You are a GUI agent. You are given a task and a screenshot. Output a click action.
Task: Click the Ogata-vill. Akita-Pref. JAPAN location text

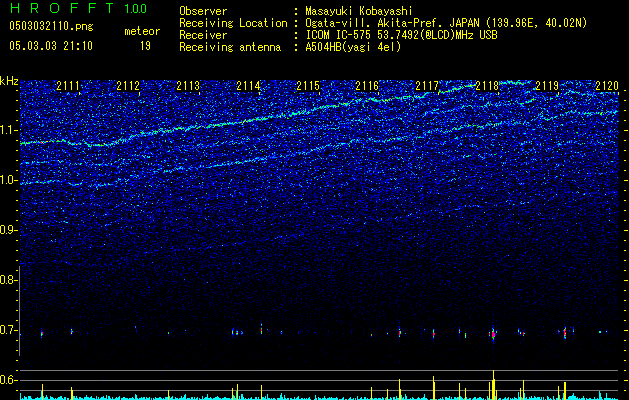[x=446, y=23]
